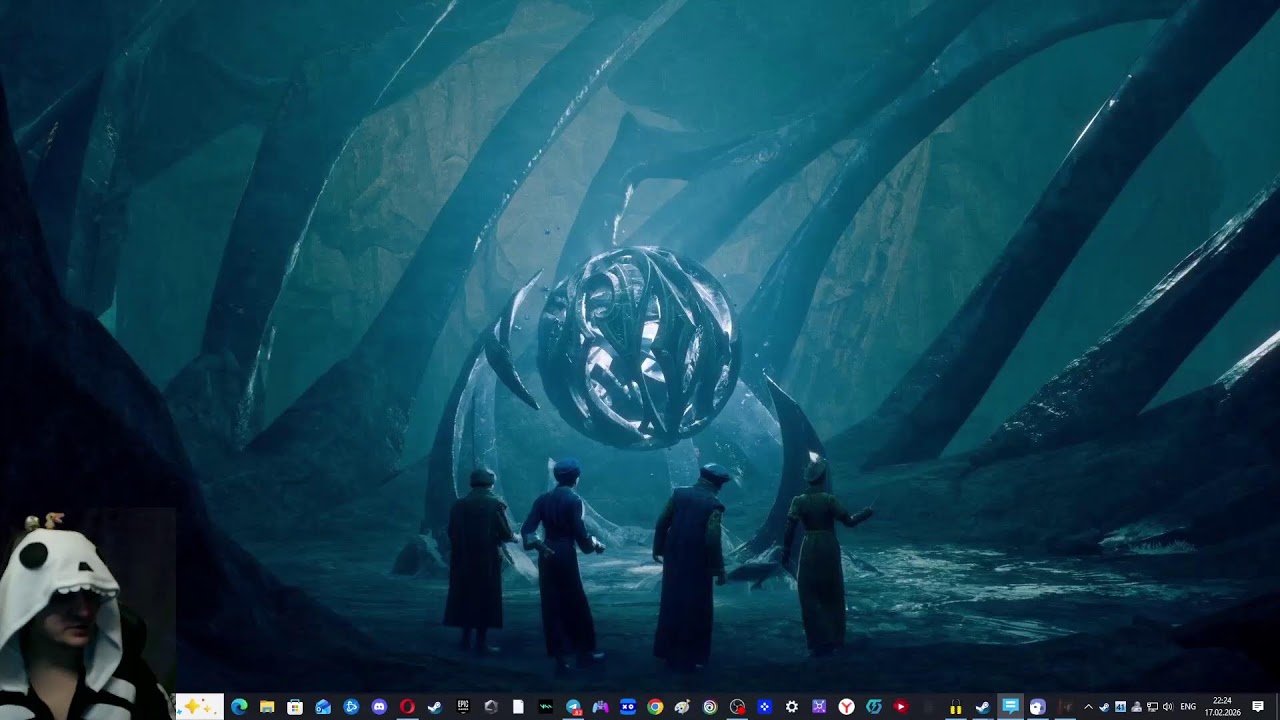Open the Paint palette app icon
This screenshot has width=1280, height=720.
[682, 707]
